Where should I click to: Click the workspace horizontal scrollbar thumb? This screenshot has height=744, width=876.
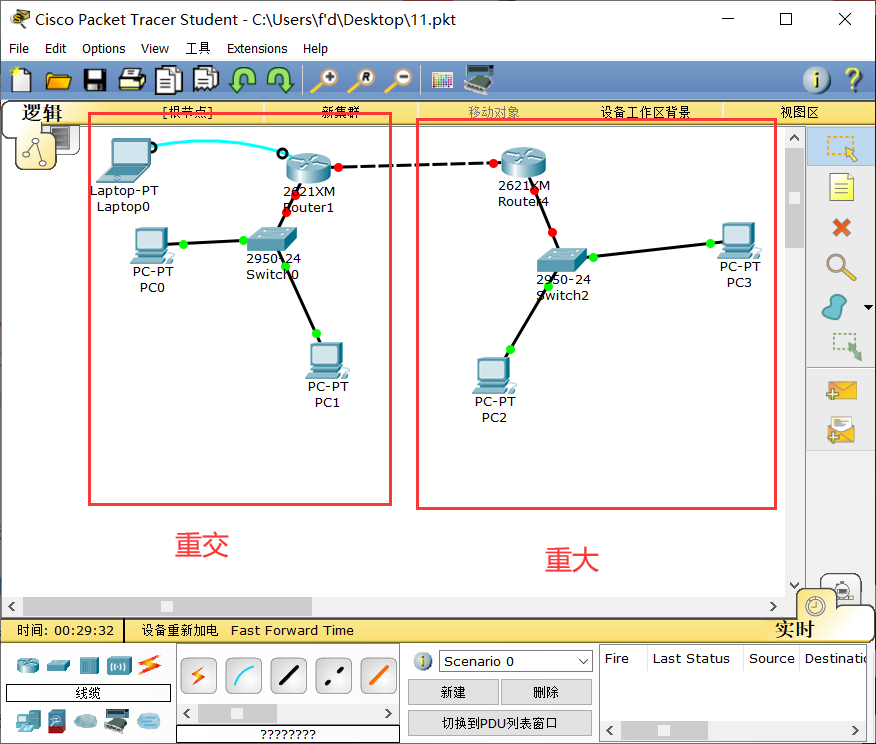click(x=167, y=606)
